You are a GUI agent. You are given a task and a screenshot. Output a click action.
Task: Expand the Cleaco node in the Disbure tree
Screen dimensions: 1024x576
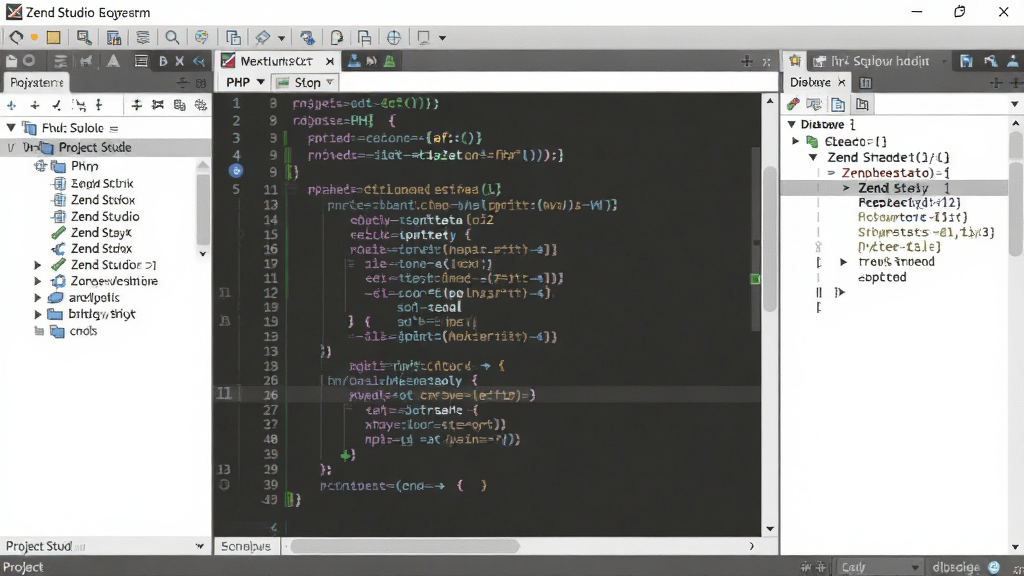coord(795,141)
